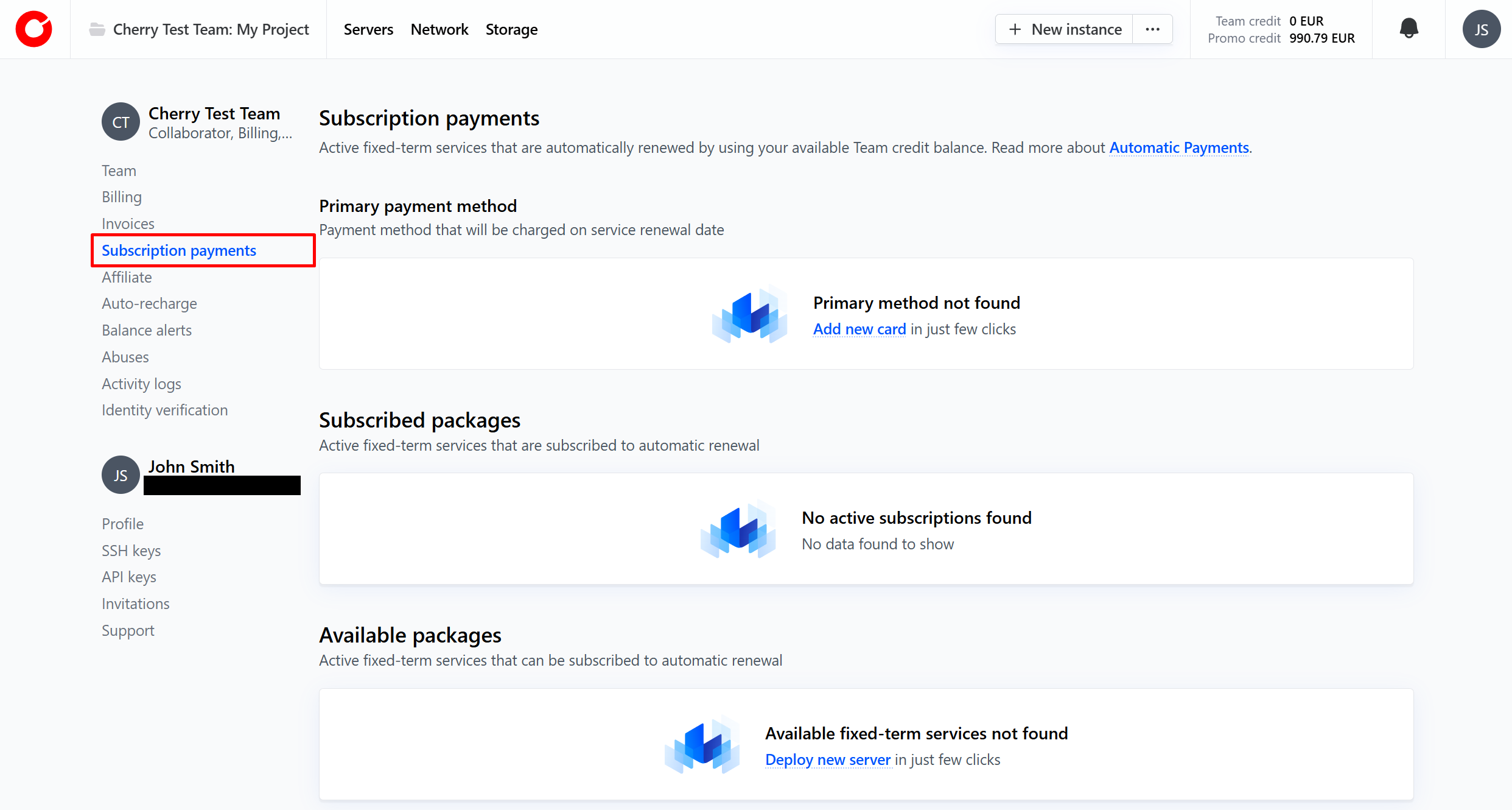The image size is (1512, 810).
Task: Click the three-dots more options button
Action: pyautogui.click(x=1152, y=29)
